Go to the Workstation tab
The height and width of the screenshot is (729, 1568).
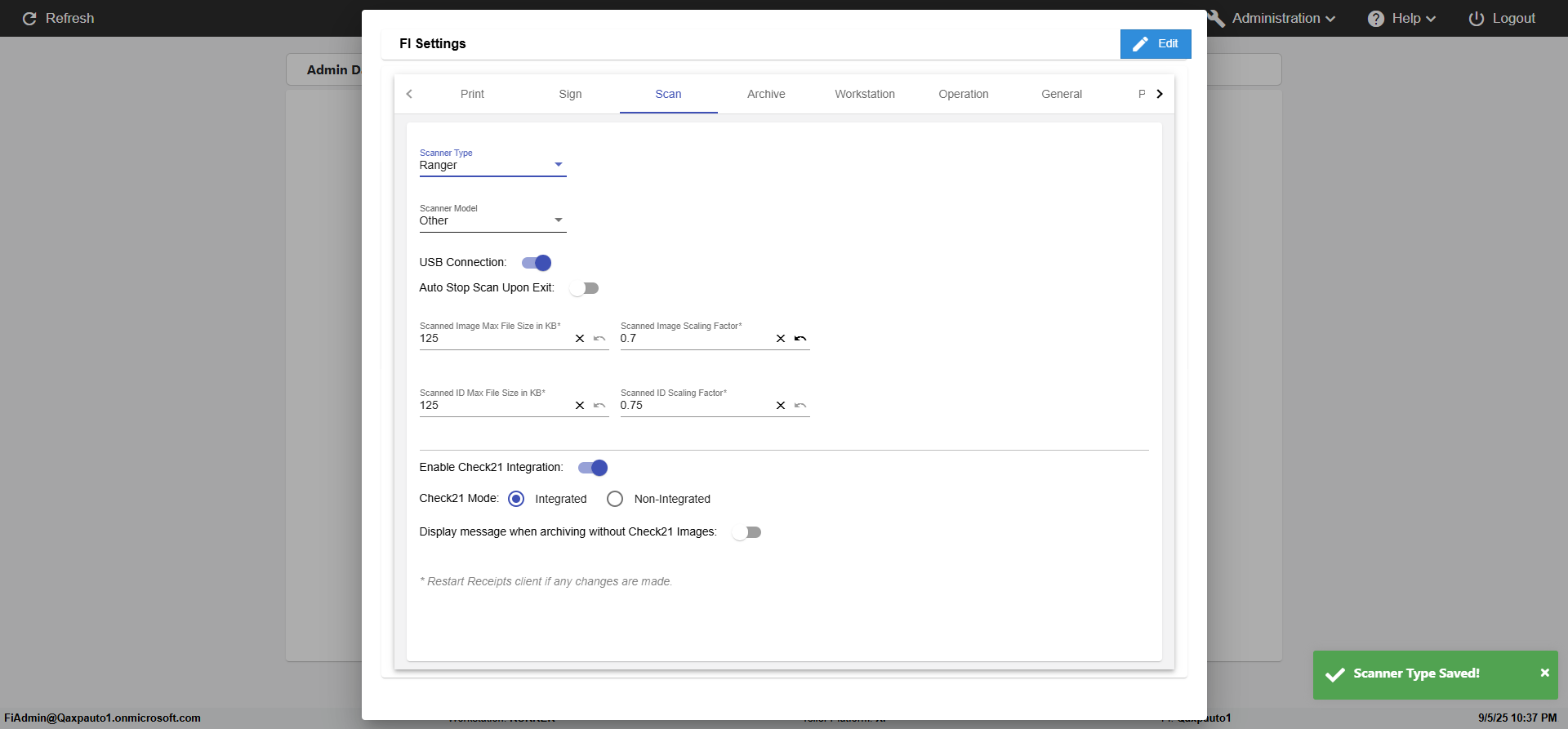865,94
